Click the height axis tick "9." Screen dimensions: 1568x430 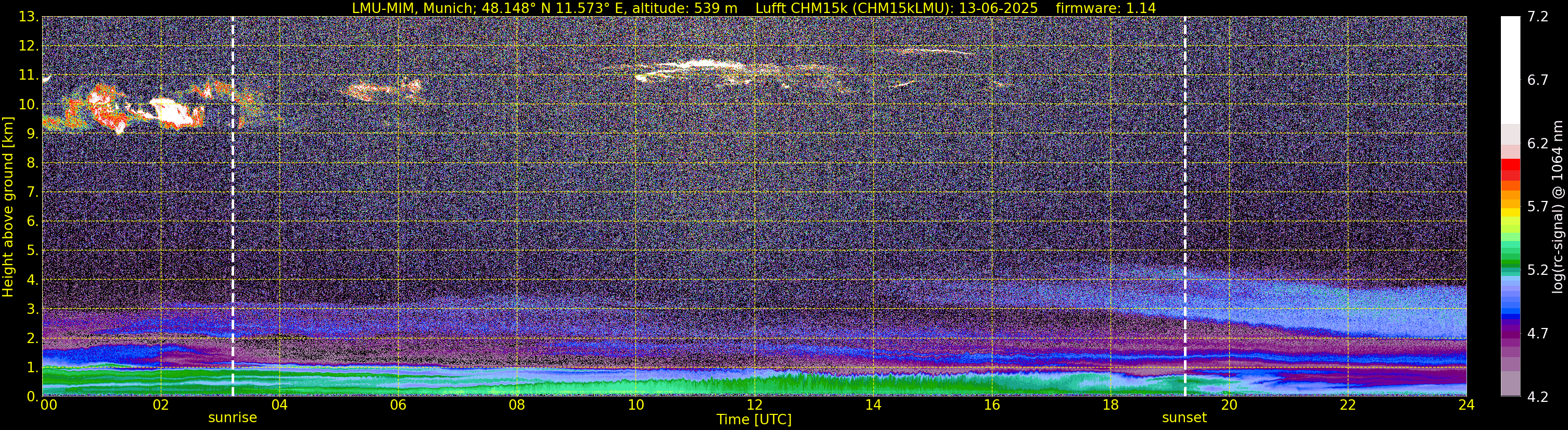pyautogui.click(x=33, y=133)
